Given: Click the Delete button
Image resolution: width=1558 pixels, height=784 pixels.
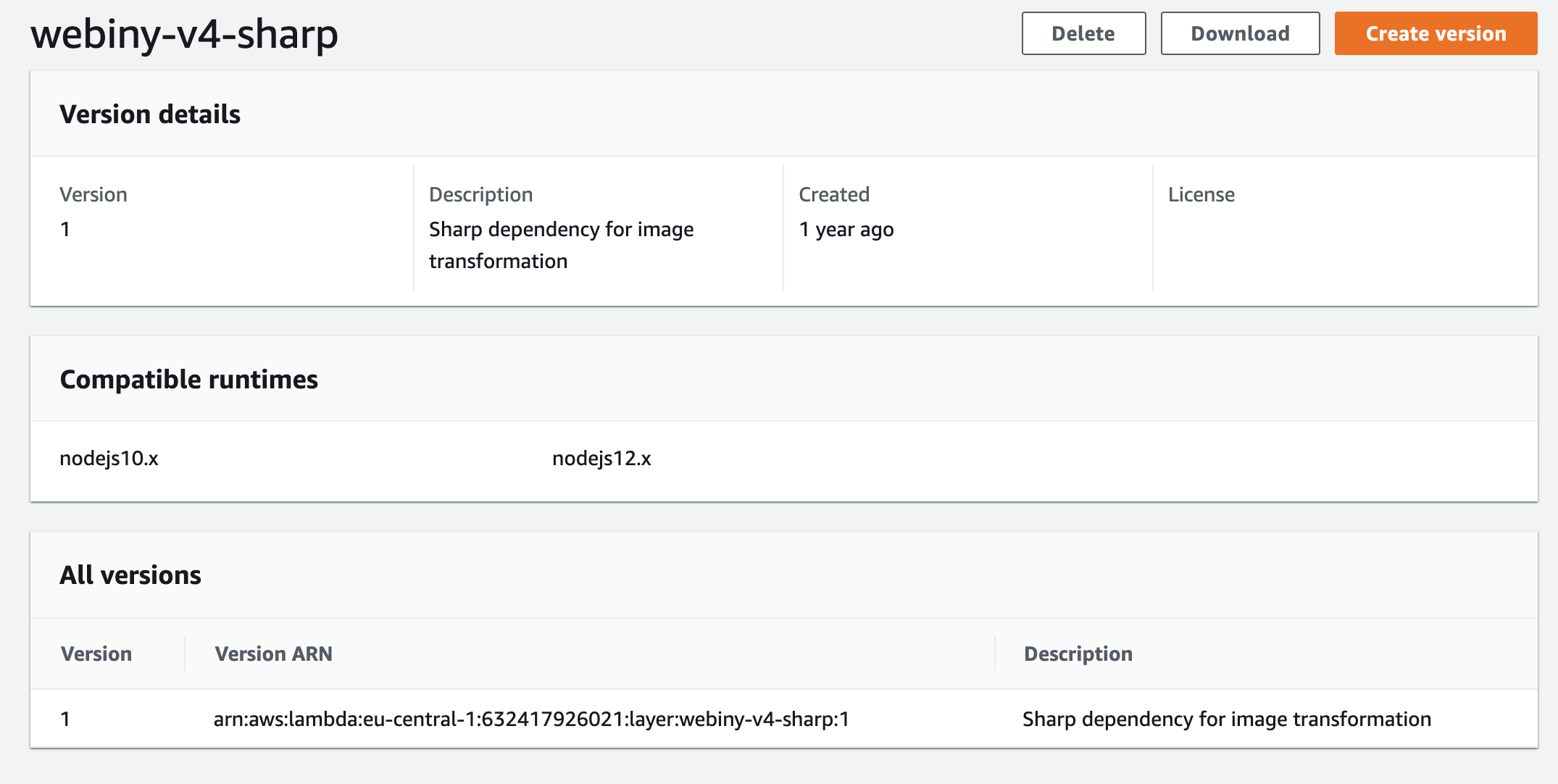Looking at the screenshot, I should [1083, 33].
